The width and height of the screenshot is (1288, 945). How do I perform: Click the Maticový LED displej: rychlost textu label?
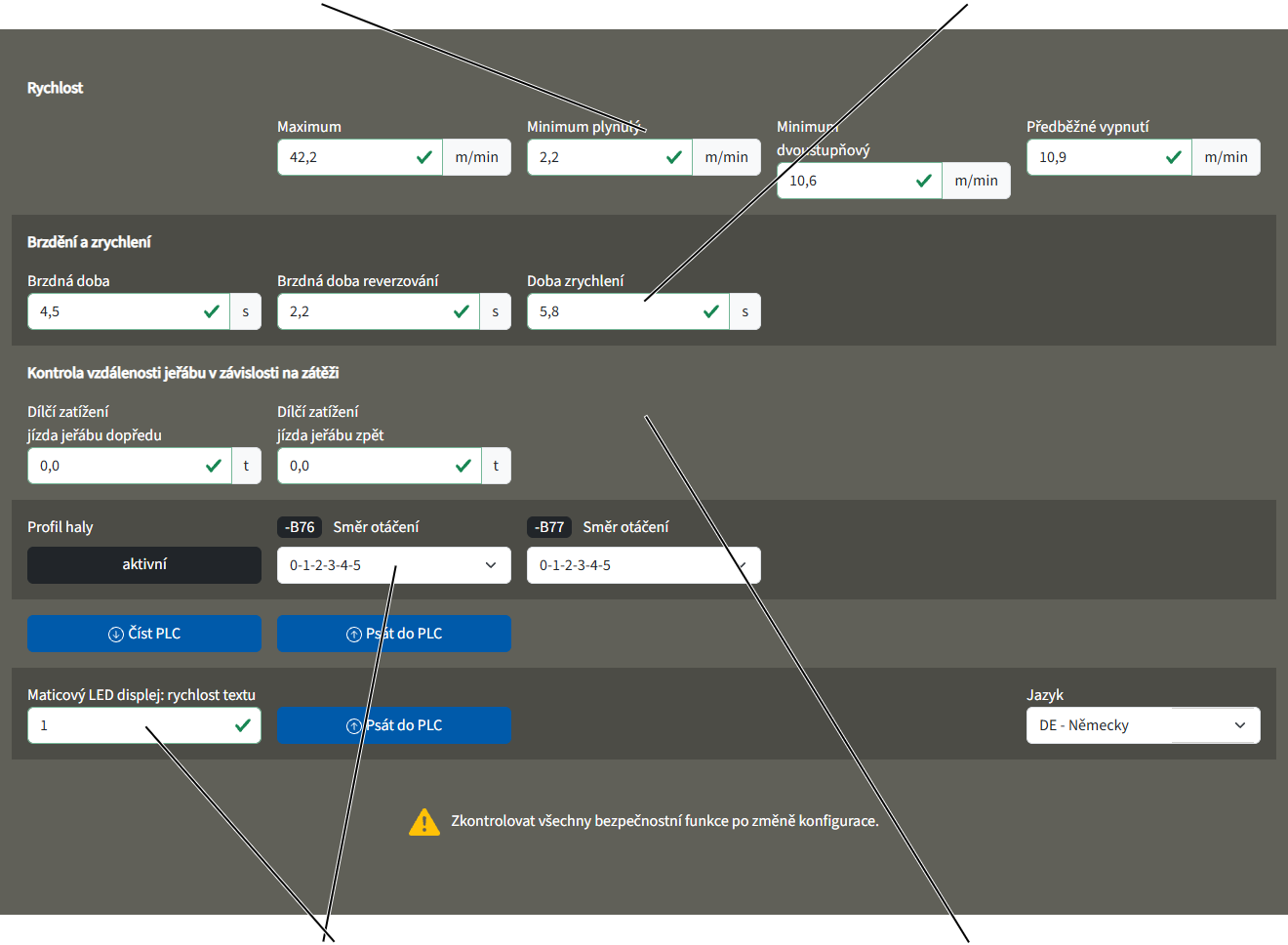pos(141,695)
